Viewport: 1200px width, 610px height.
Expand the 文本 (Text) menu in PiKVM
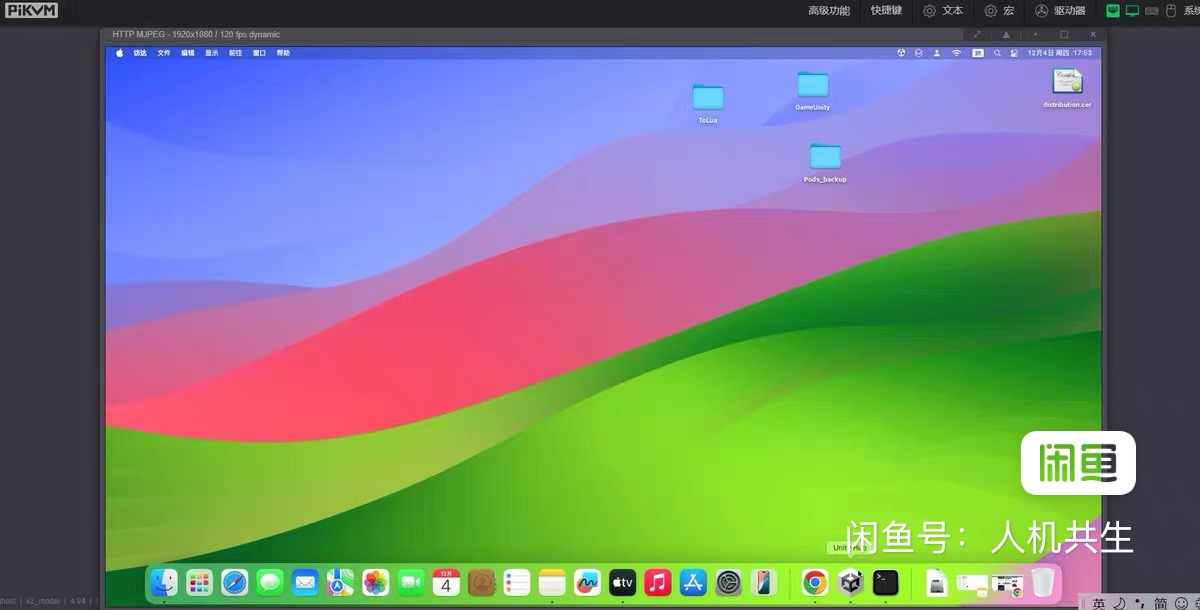(x=943, y=11)
